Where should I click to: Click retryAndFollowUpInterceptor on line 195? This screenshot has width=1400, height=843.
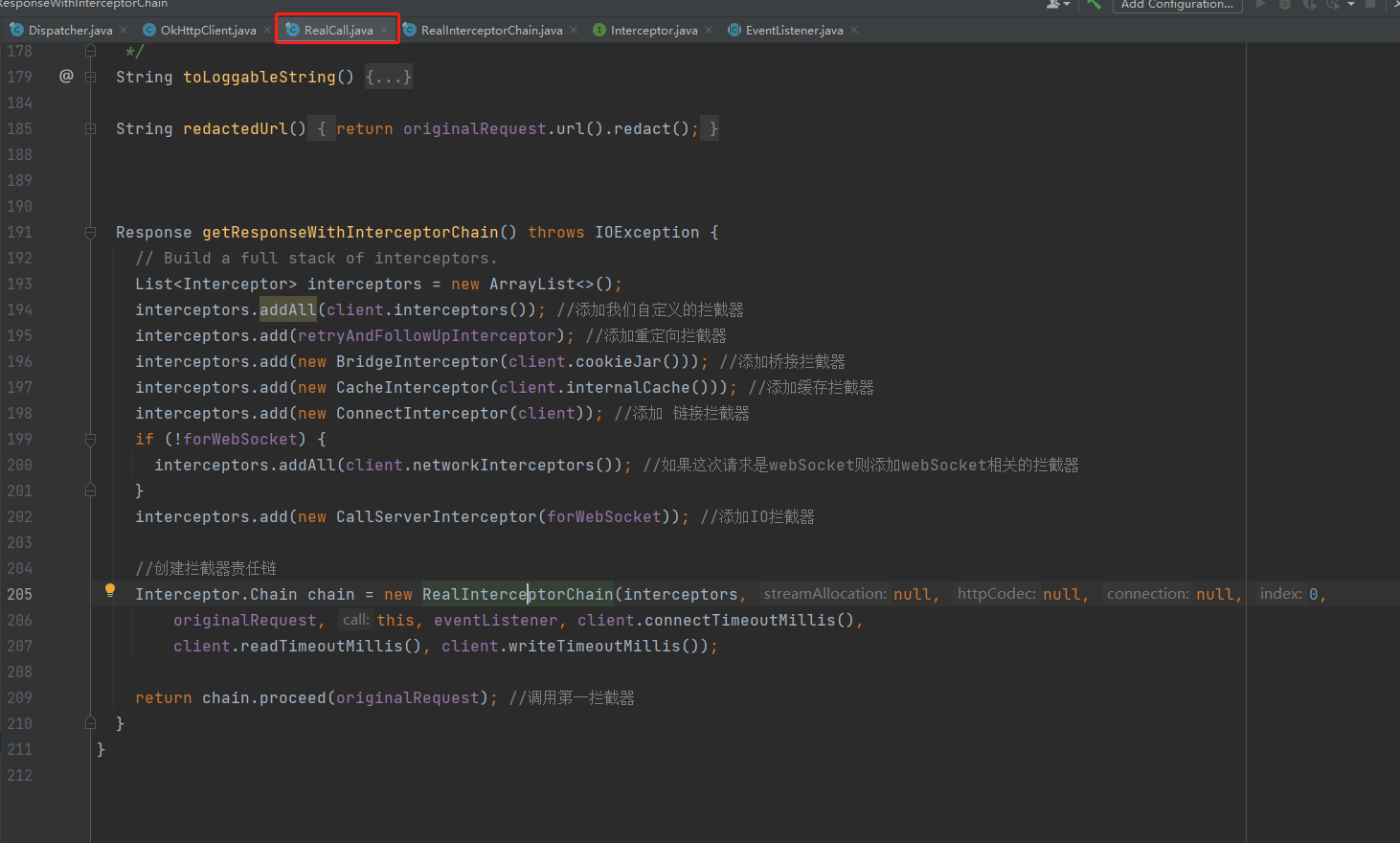(x=427, y=335)
